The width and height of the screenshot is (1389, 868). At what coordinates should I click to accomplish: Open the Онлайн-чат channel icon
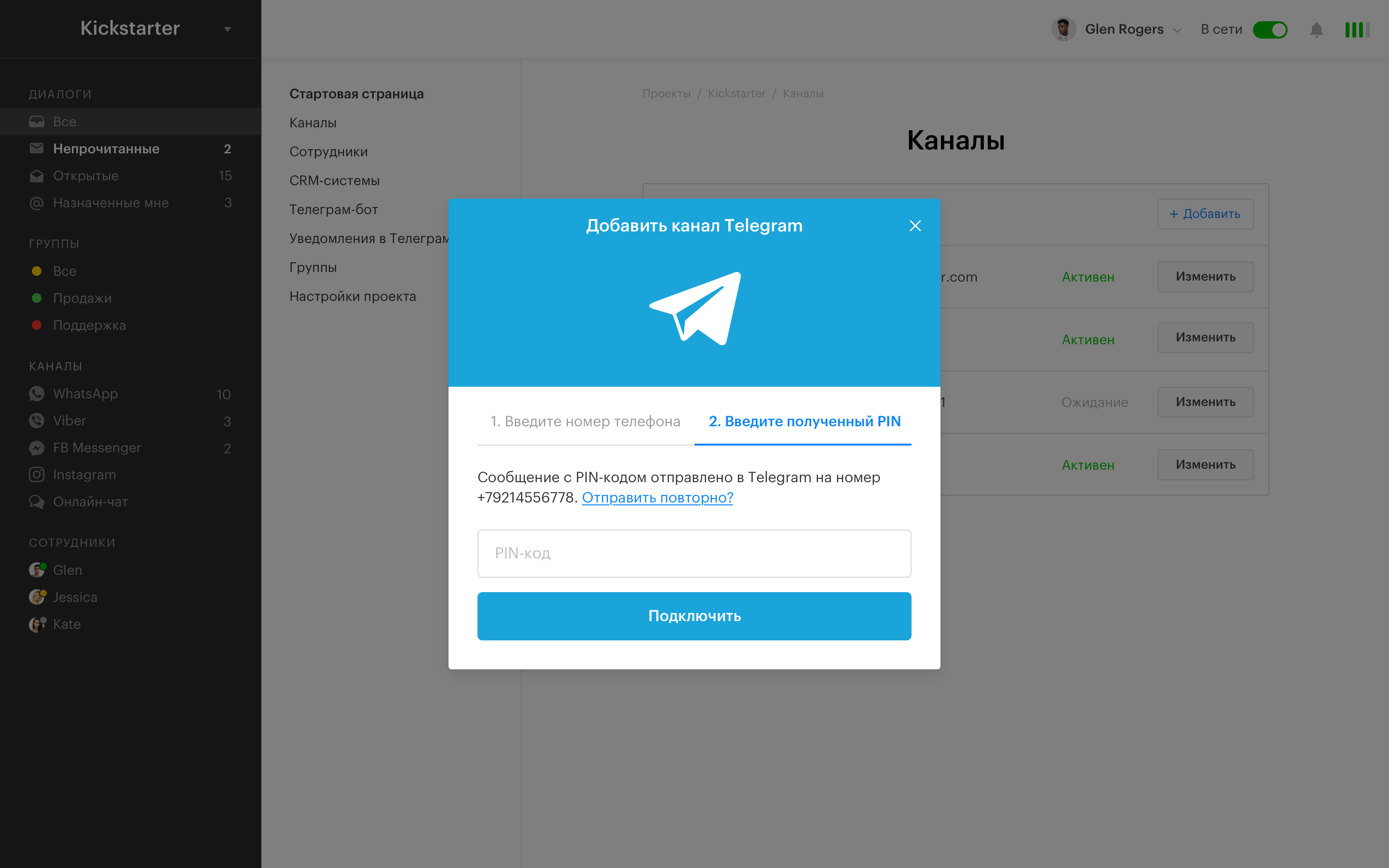click(37, 501)
